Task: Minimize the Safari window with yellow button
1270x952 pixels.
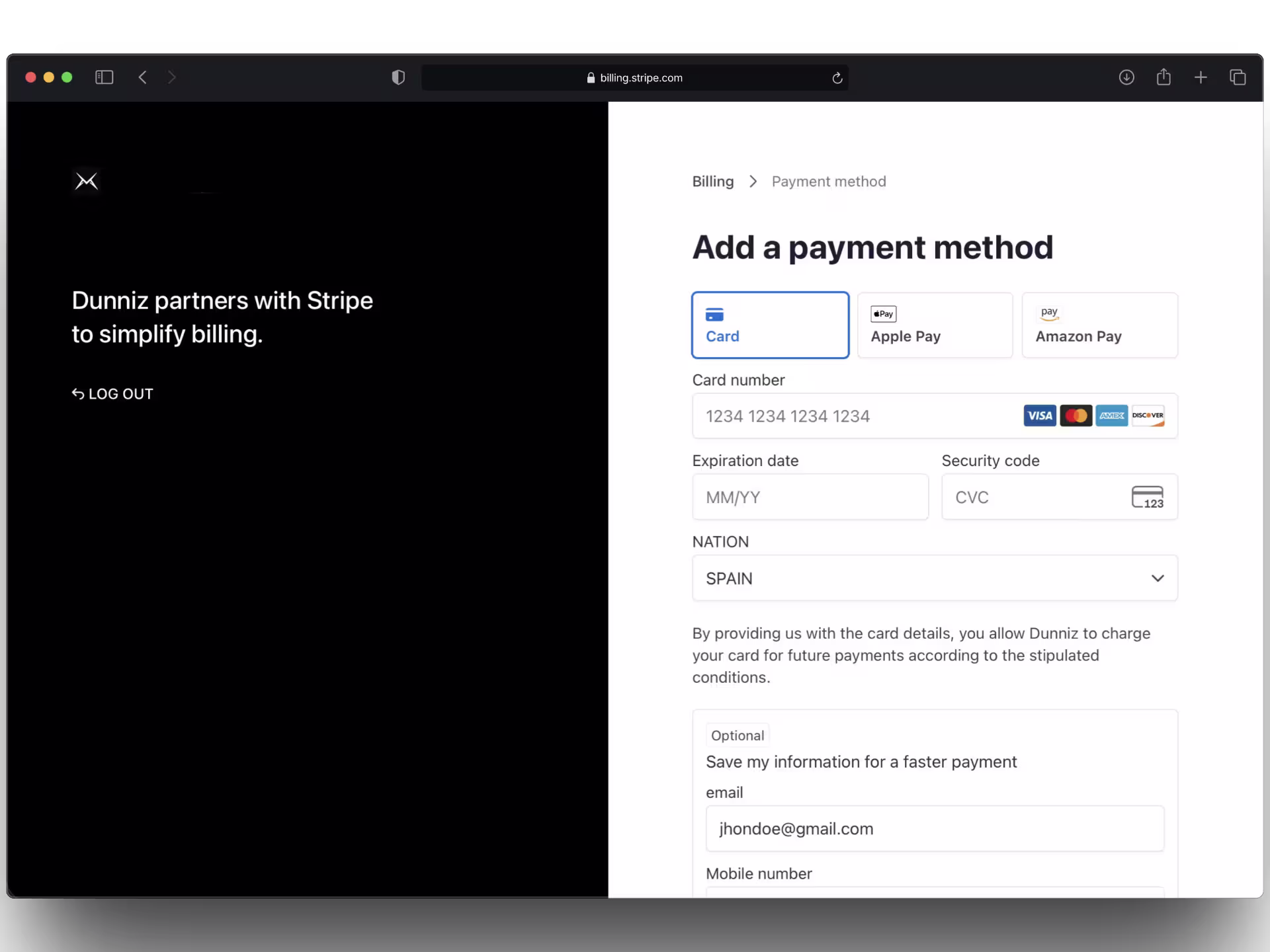Action: click(x=49, y=77)
